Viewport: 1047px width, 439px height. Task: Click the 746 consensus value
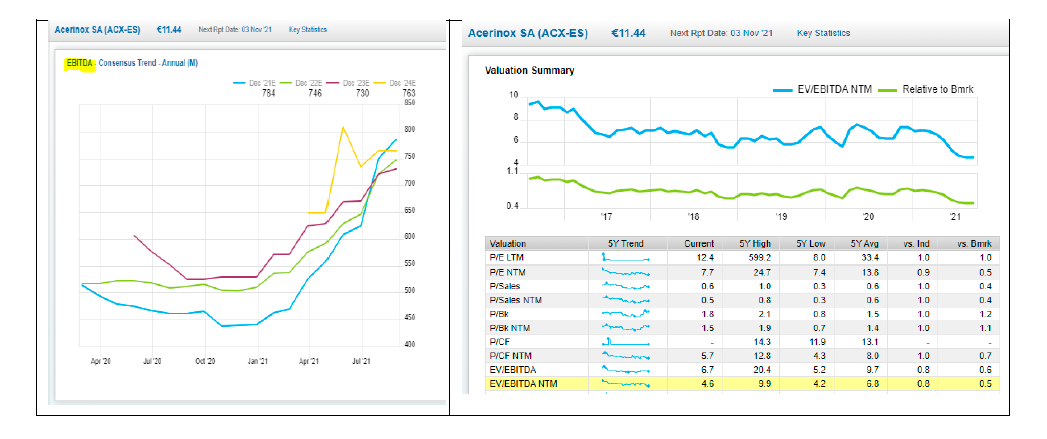(315, 94)
